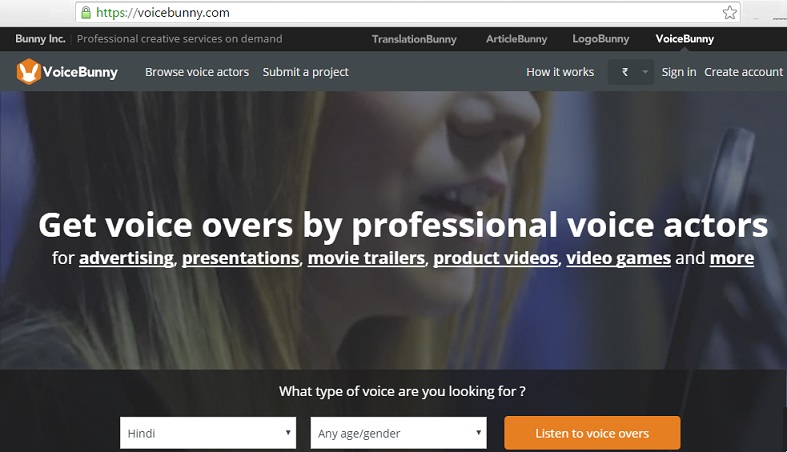787x452 pixels.
Task: Open How it works page
Action: (560, 72)
